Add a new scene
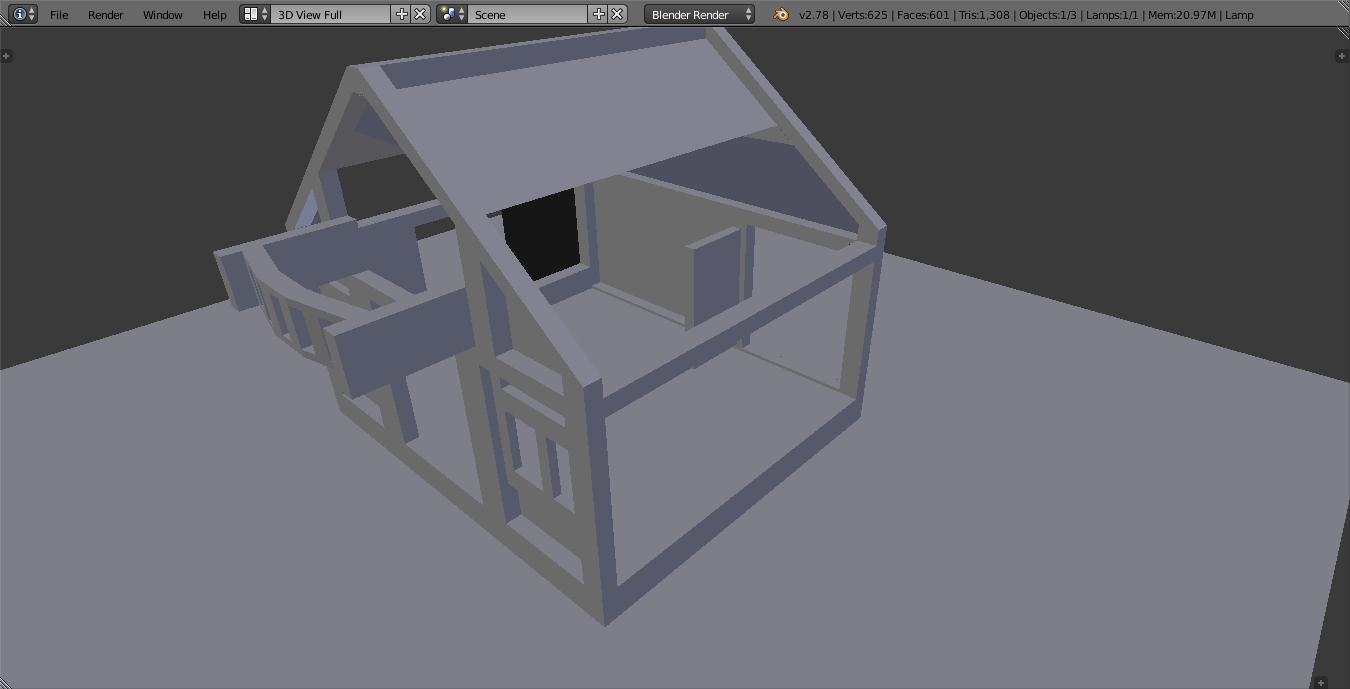Viewport: 1350px width, 689px height. pyautogui.click(x=599, y=14)
